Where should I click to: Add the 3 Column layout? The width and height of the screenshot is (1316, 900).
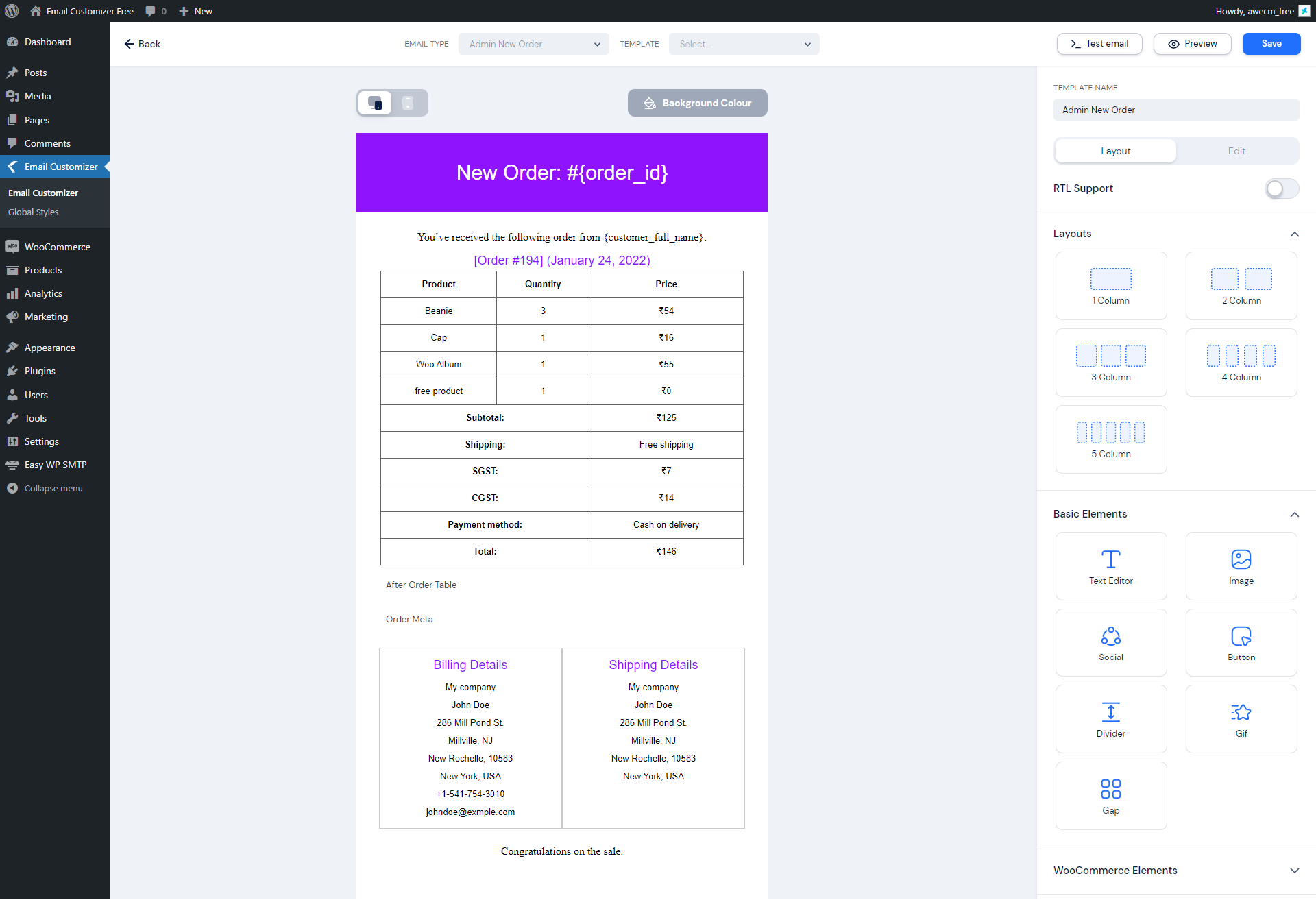[x=1111, y=363]
